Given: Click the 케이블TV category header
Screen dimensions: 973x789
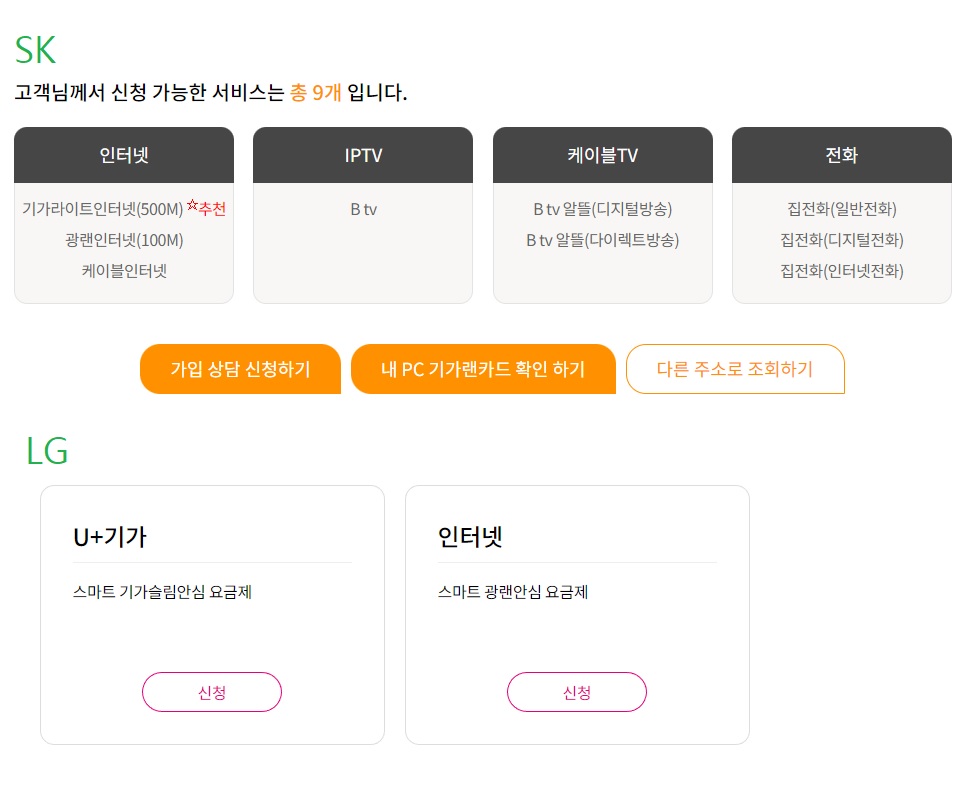Looking at the screenshot, I should click(x=603, y=155).
